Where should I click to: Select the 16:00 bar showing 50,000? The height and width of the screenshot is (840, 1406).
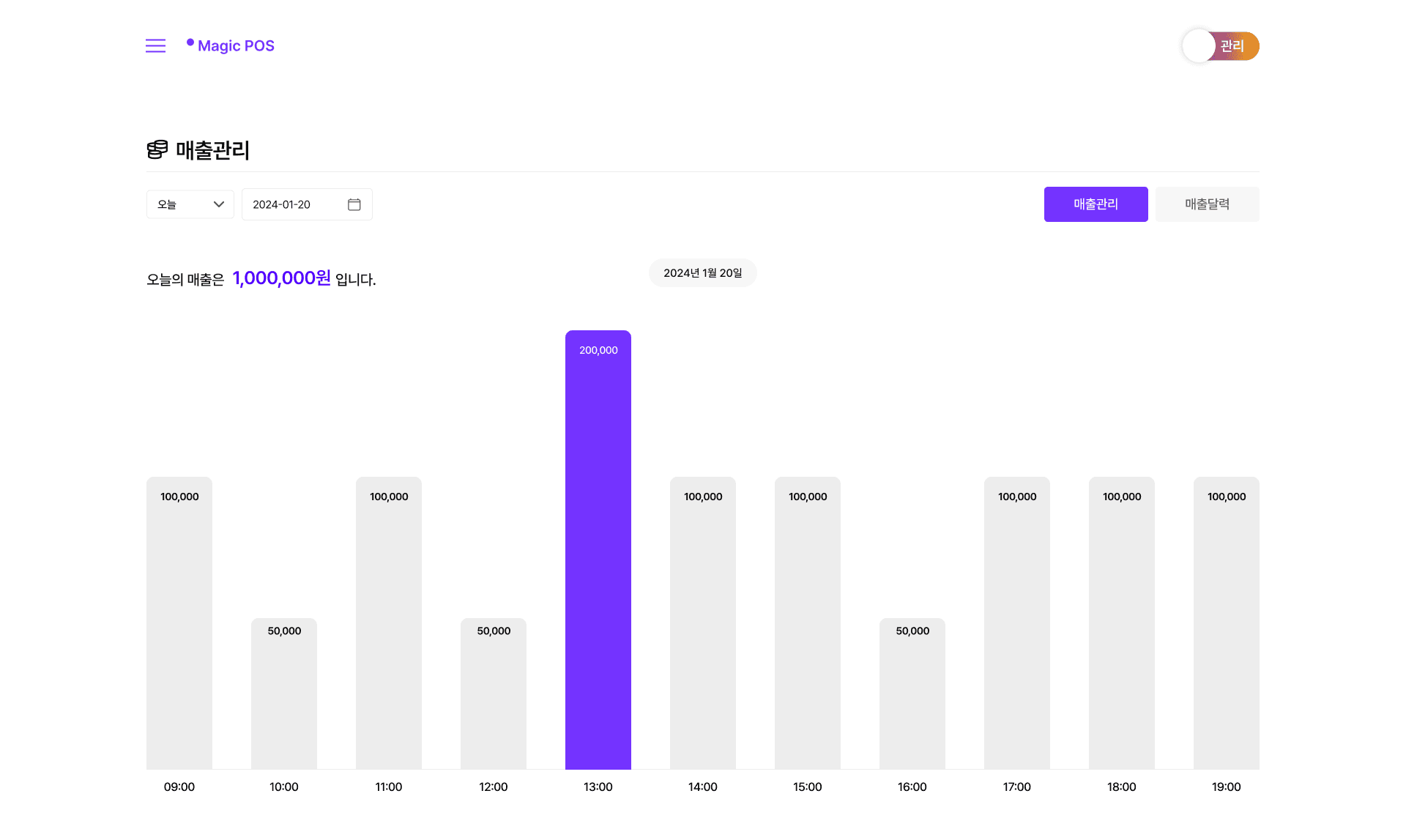click(912, 694)
